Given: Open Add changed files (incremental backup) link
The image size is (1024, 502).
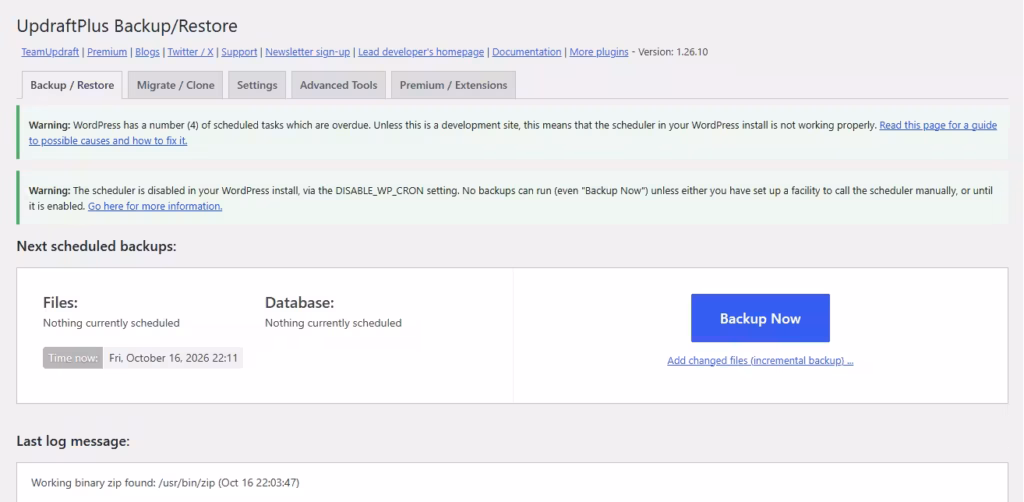Looking at the screenshot, I should coord(760,360).
